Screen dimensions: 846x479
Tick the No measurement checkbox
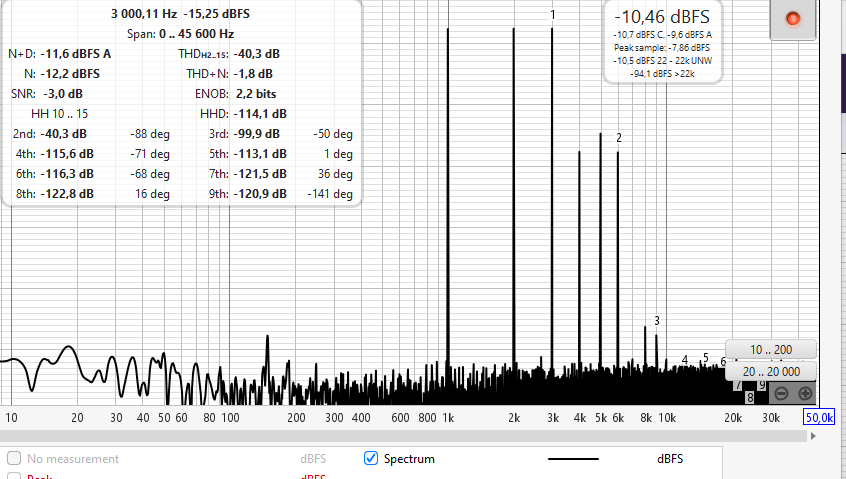click(x=14, y=459)
